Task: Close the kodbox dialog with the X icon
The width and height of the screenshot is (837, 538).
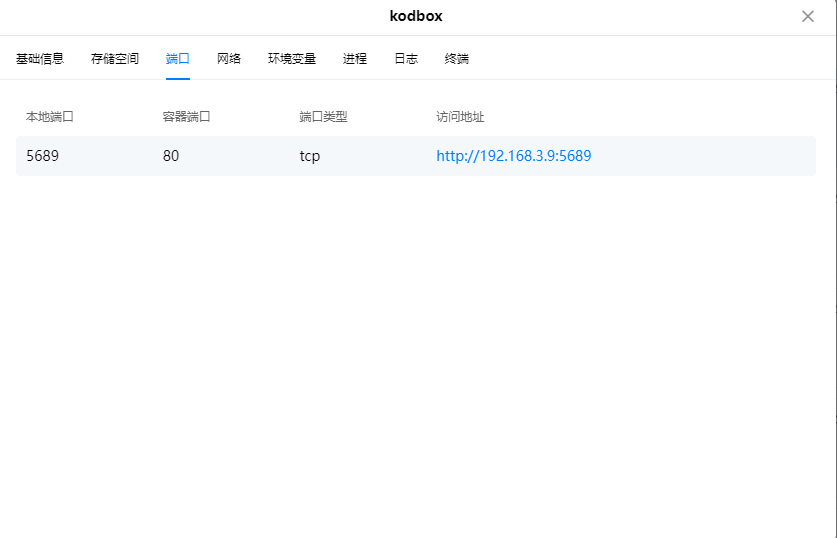Action: [808, 16]
